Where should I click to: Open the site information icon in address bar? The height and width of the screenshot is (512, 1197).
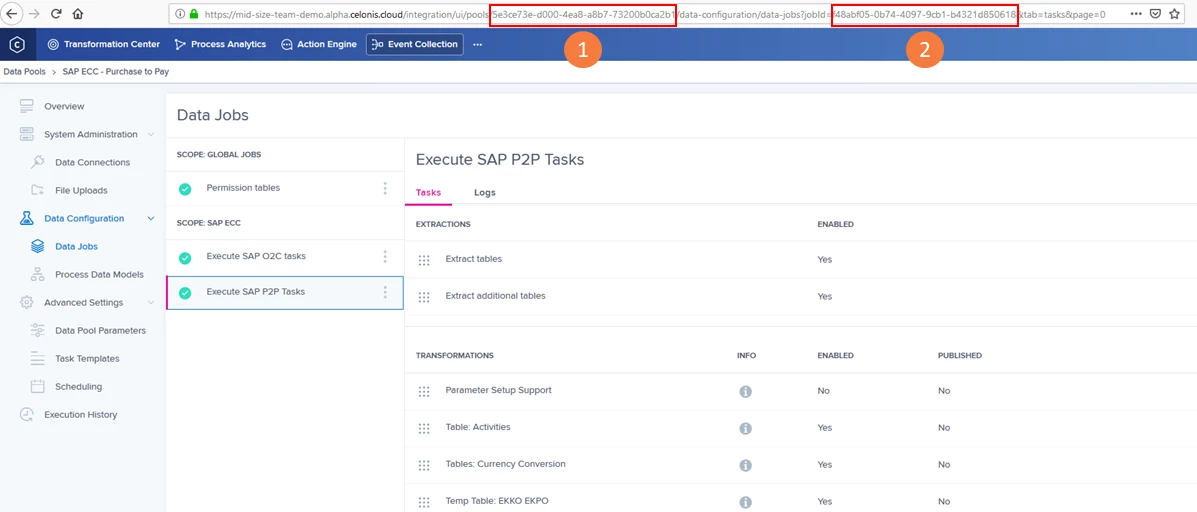[x=180, y=14]
